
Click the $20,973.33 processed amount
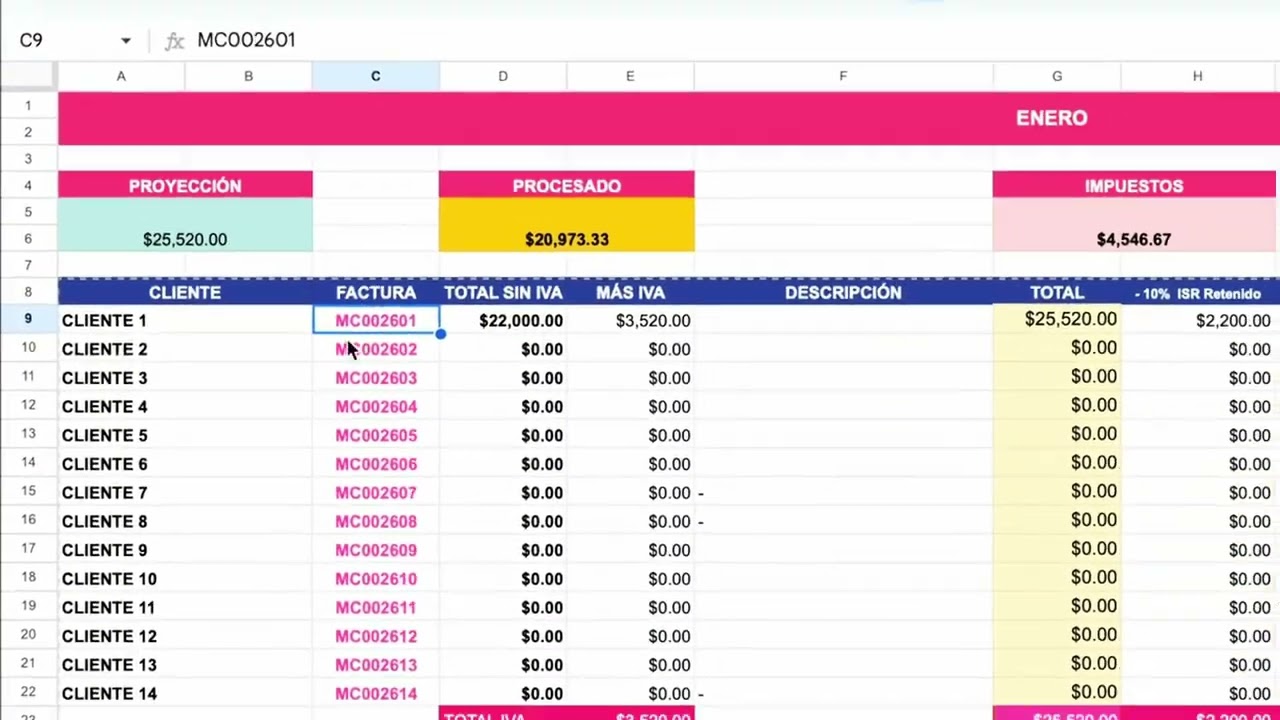pyautogui.click(x=566, y=239)
